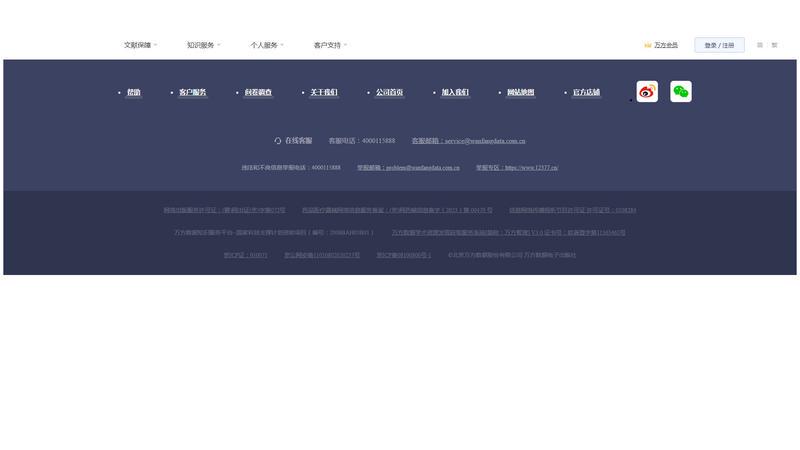Viewport: 800px width, 450px height.
Task: Open the 公司首页 footer link
Action: click(389, 92)
